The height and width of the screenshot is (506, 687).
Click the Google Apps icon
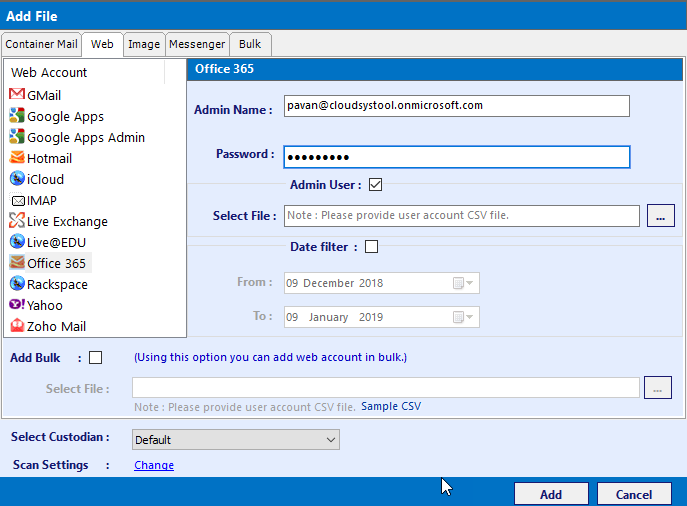[17, 116]
